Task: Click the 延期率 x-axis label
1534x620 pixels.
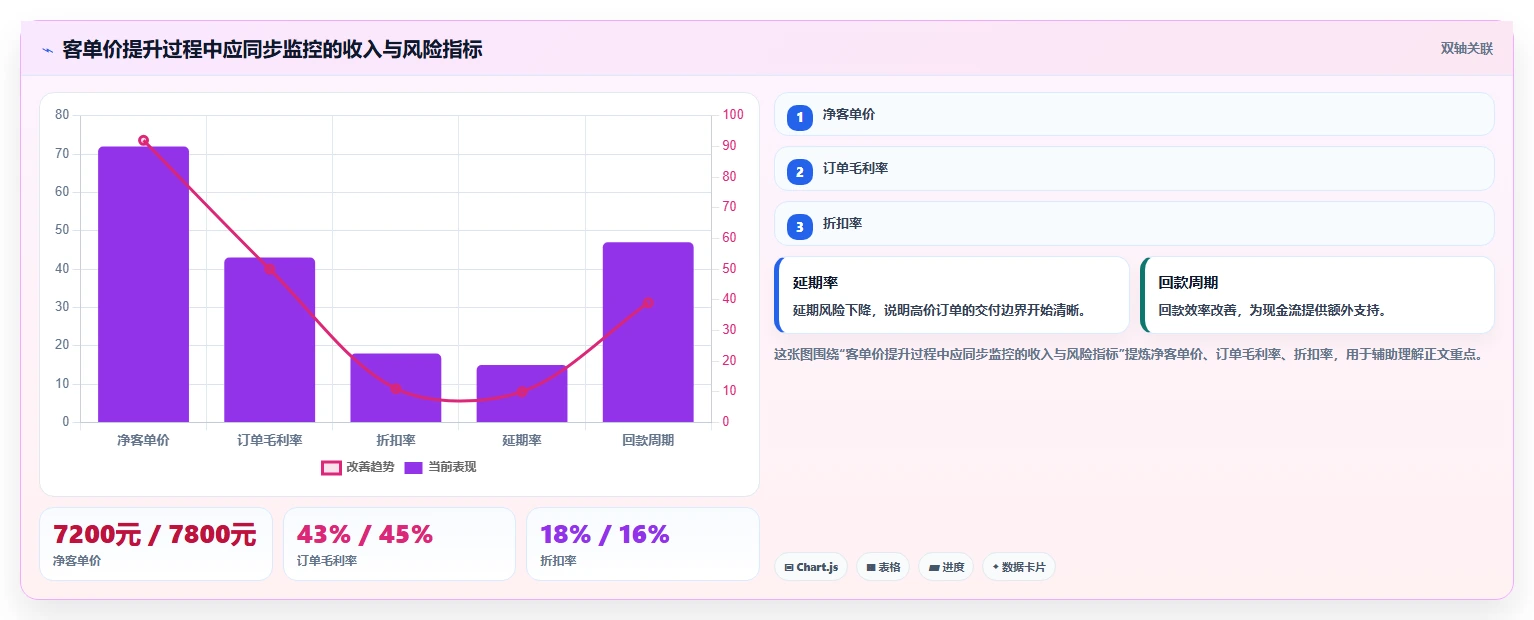Action: pos(521,440)
